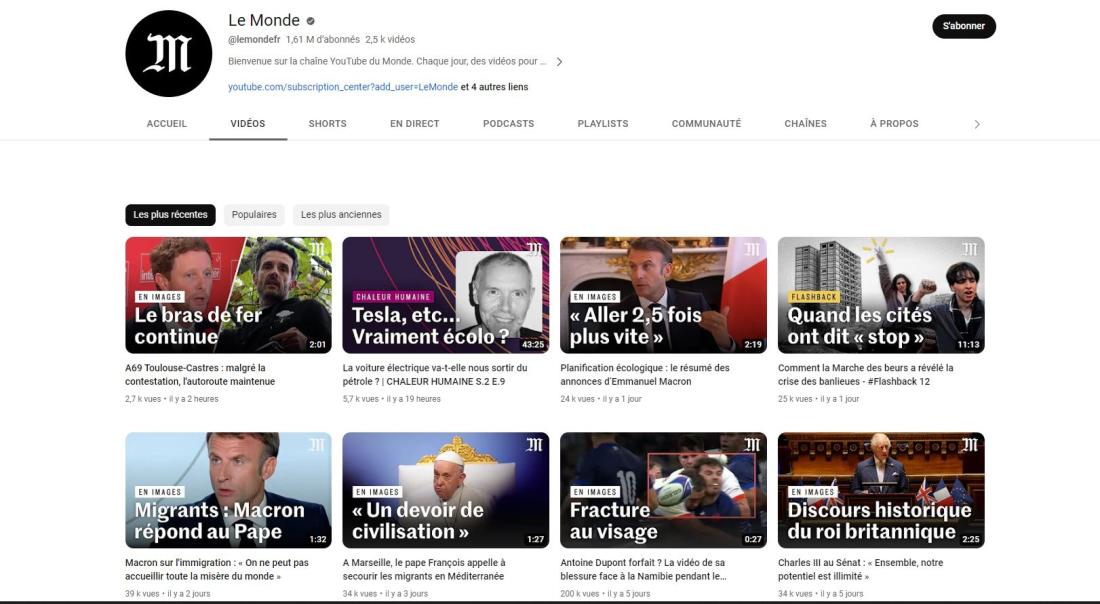1100x604 pixels.
Task: Open the 'et 4 autres liens' links list
Action: point(495,87)
